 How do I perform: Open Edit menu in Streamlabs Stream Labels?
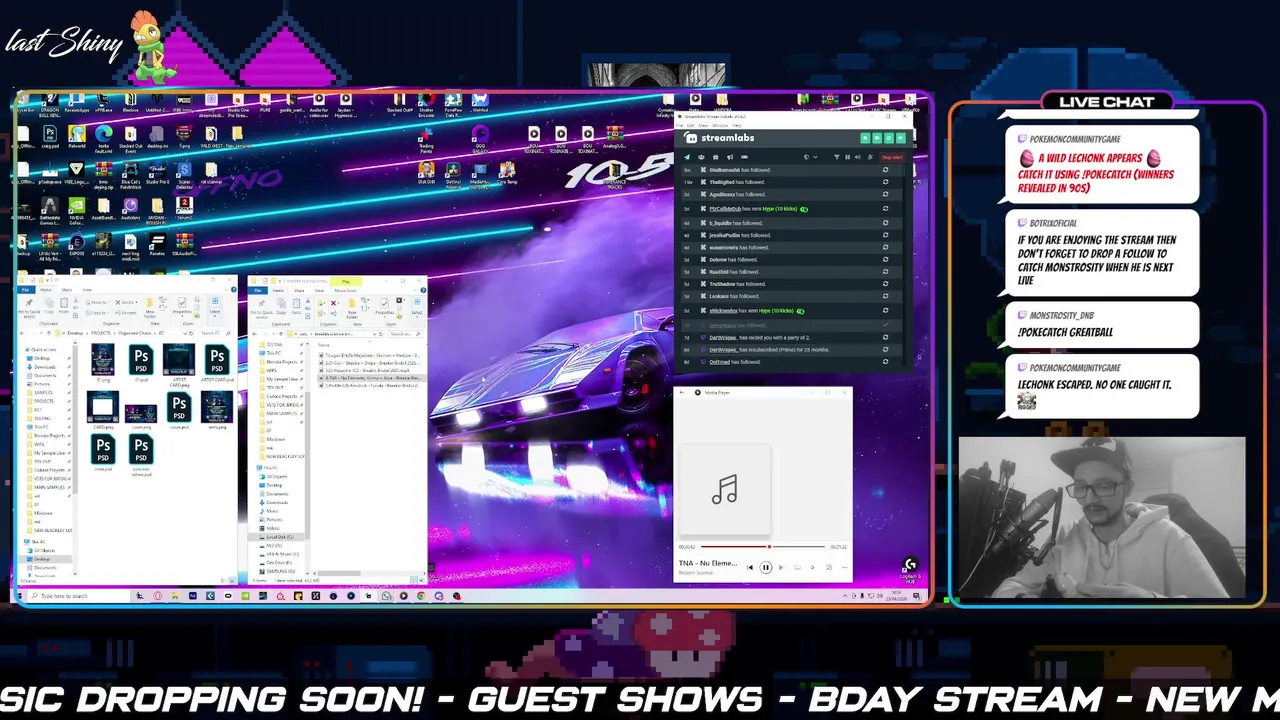(690, 125)
